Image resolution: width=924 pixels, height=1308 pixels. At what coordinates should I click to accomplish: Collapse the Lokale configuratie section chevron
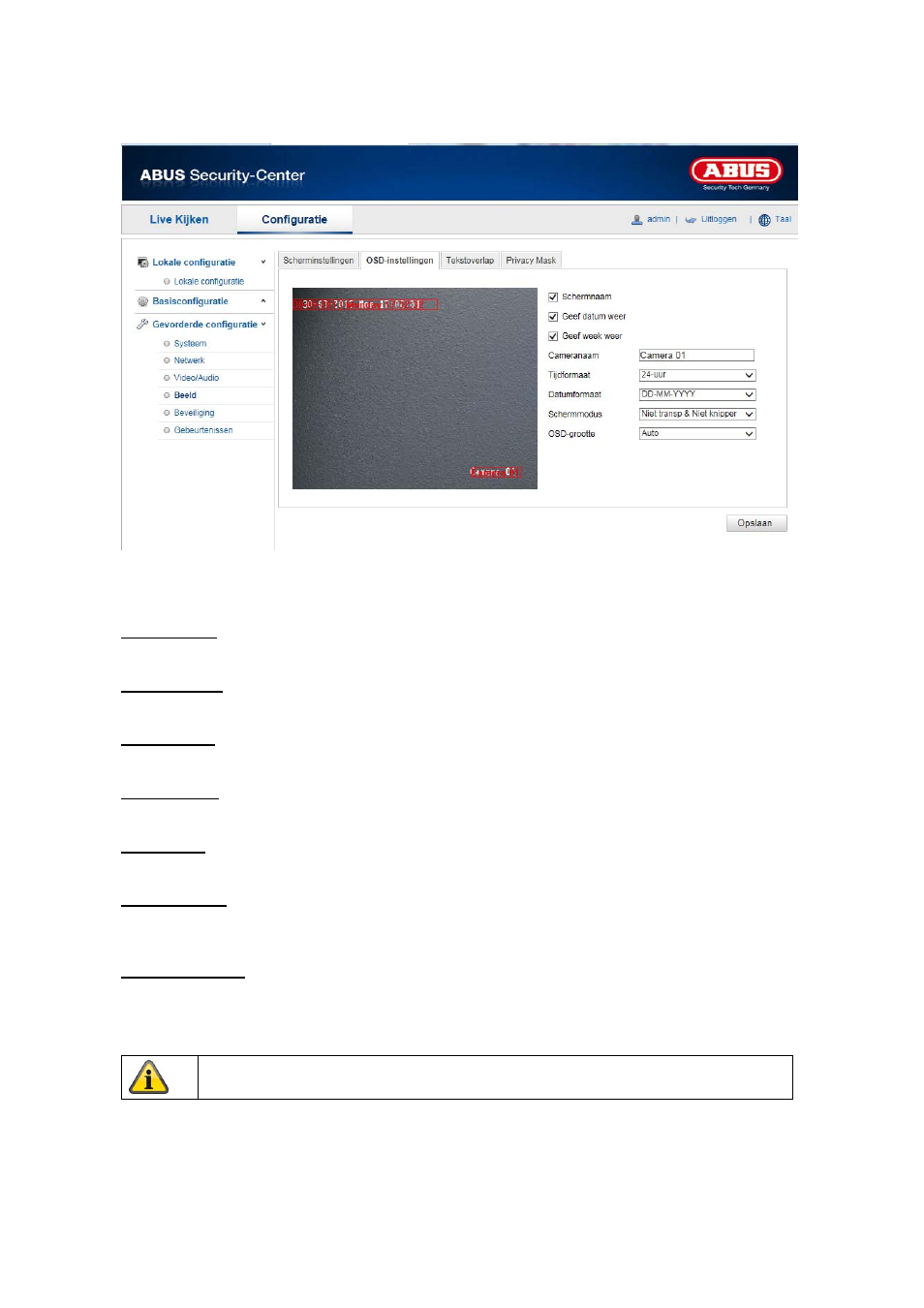click(263, 263)
